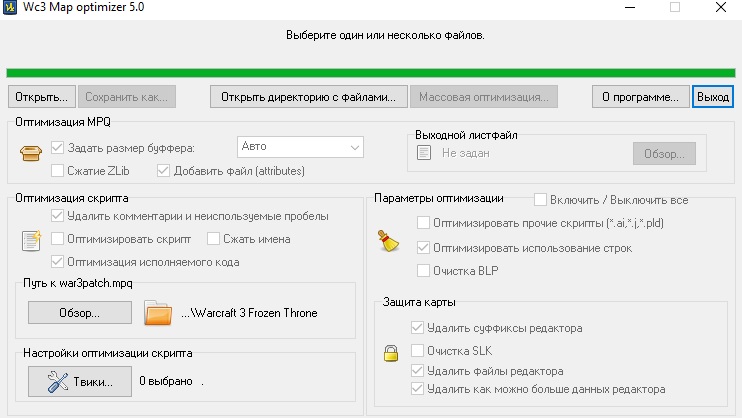742x419 pixels.
Task: Click Обзор... button for war3patch.mpq path
Action: point(80,313)
